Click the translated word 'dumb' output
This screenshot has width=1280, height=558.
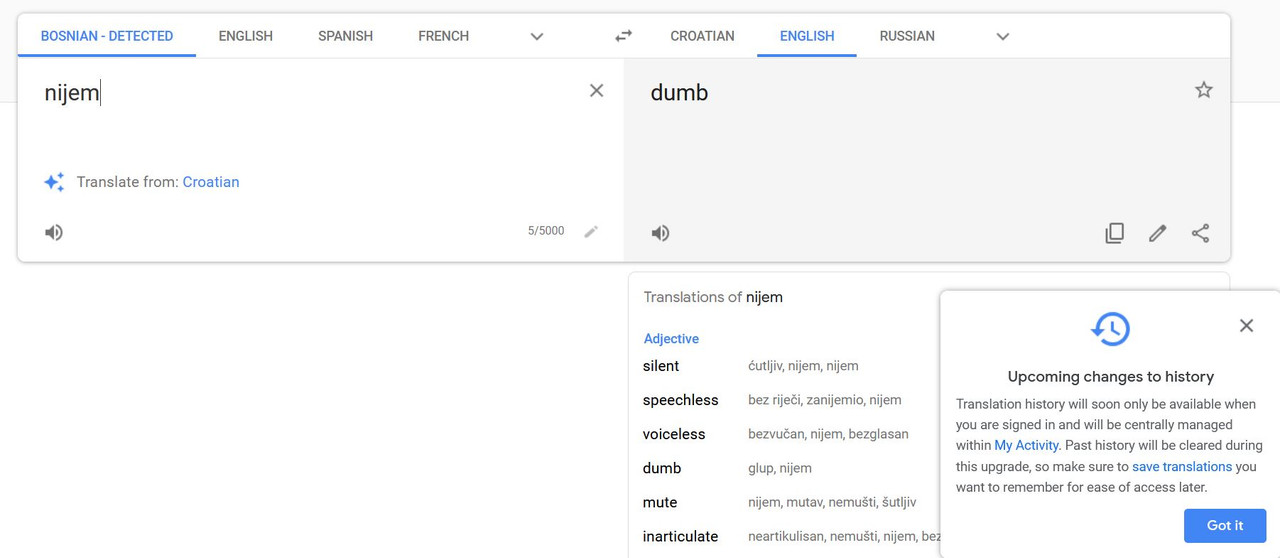pos(679,92)
